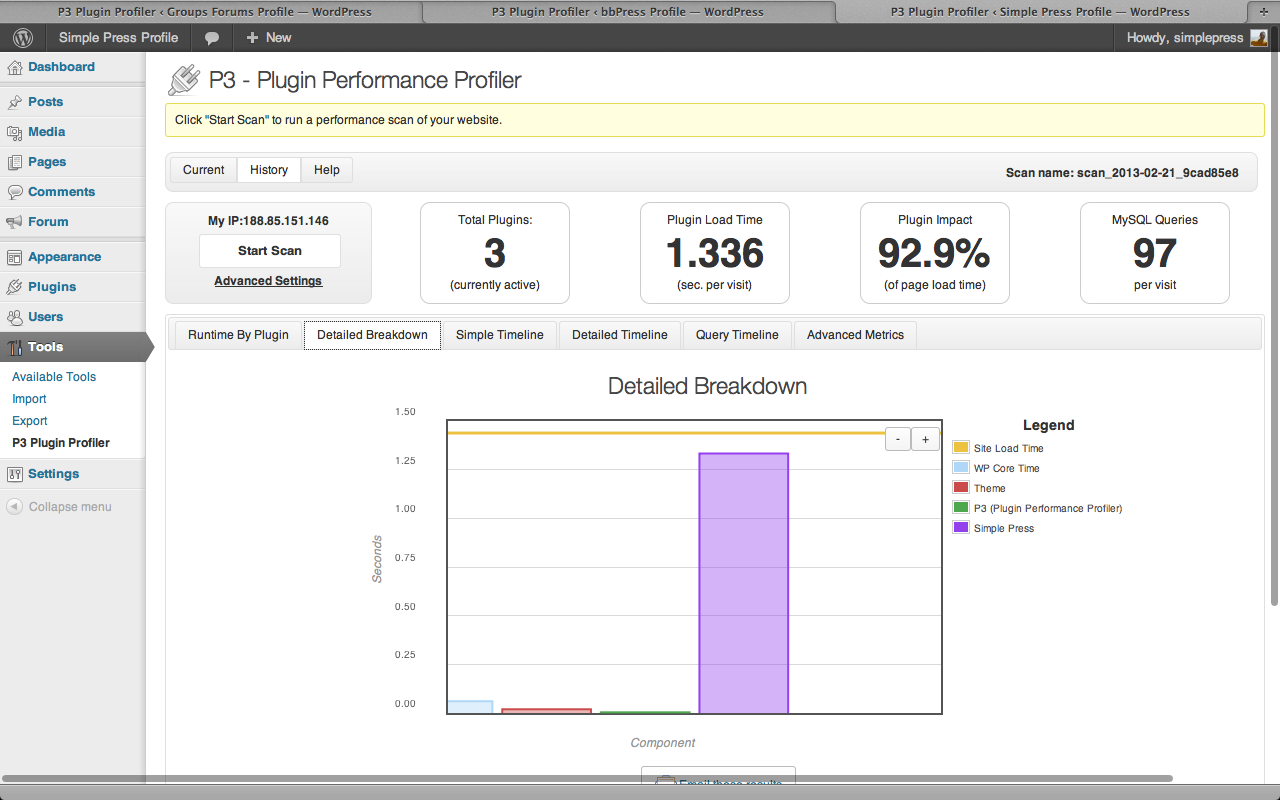Zoom out the chart with minus button
This screenshot has width=1280, height=800.
click(x=898, y=439)
